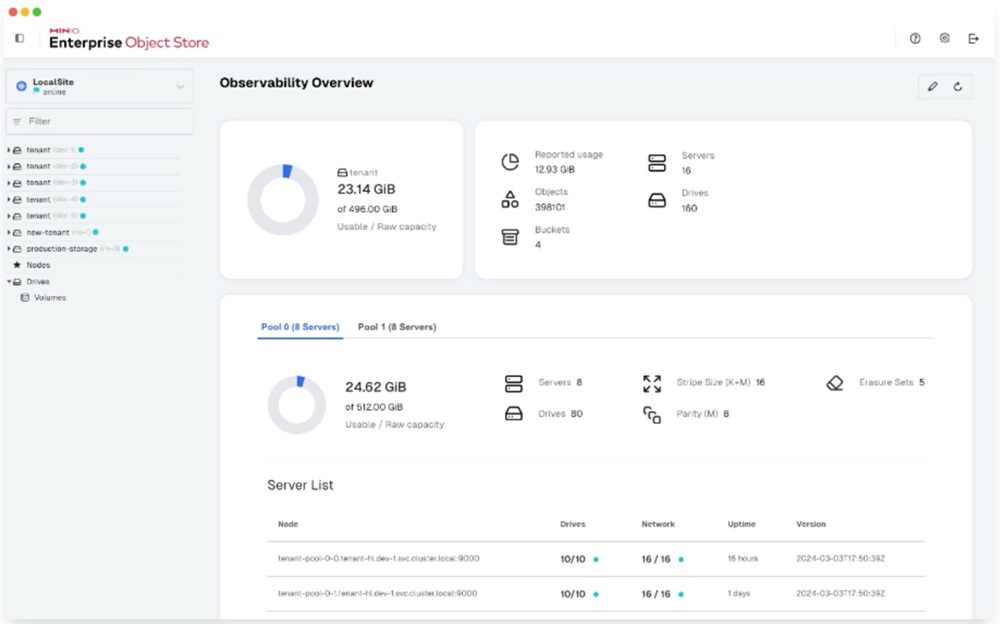Click the pencil edit icon
Viewport: 1000px width, 624px height.
[x=932, y=86]
